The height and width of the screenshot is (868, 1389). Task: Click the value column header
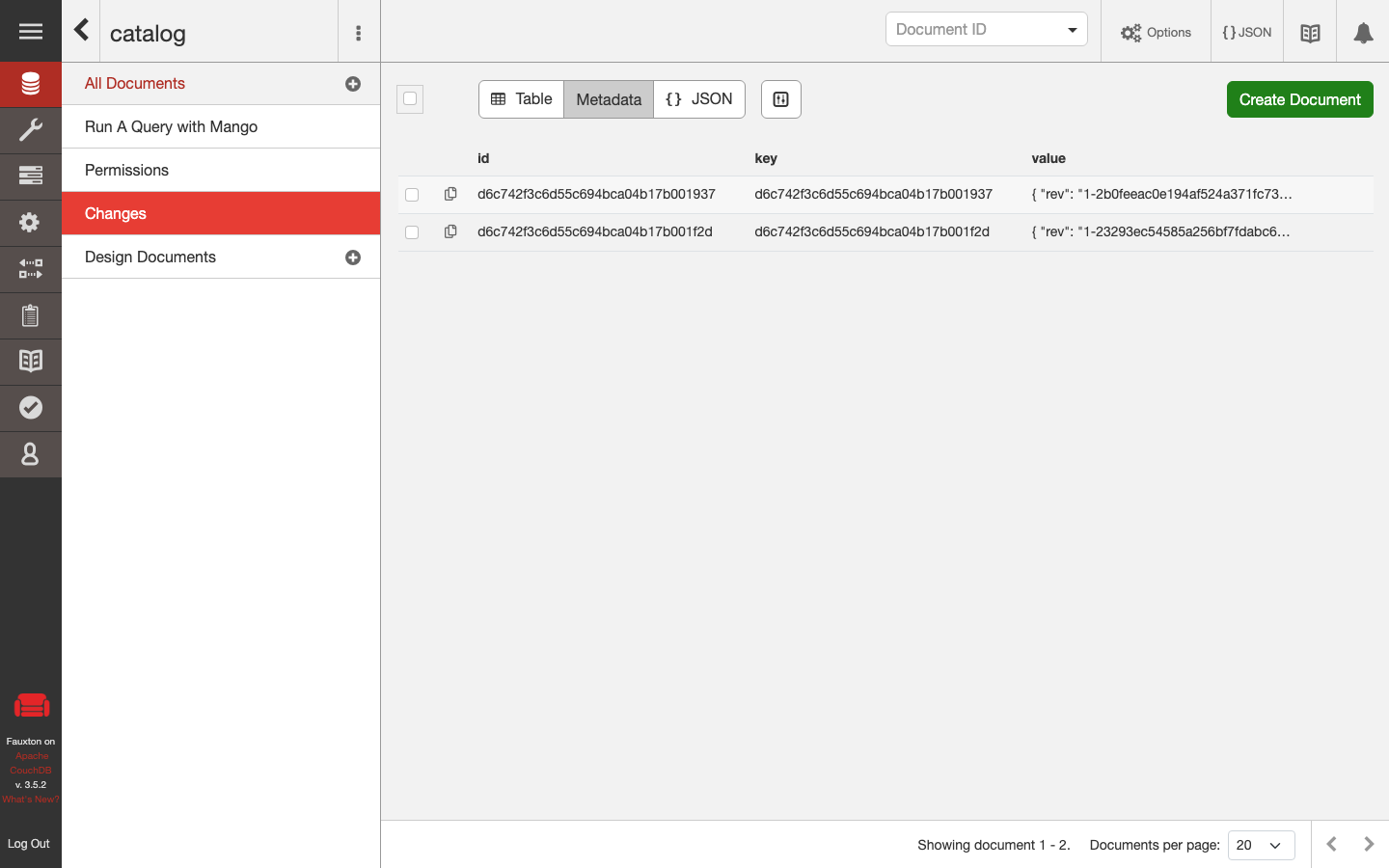point(1049,158)
